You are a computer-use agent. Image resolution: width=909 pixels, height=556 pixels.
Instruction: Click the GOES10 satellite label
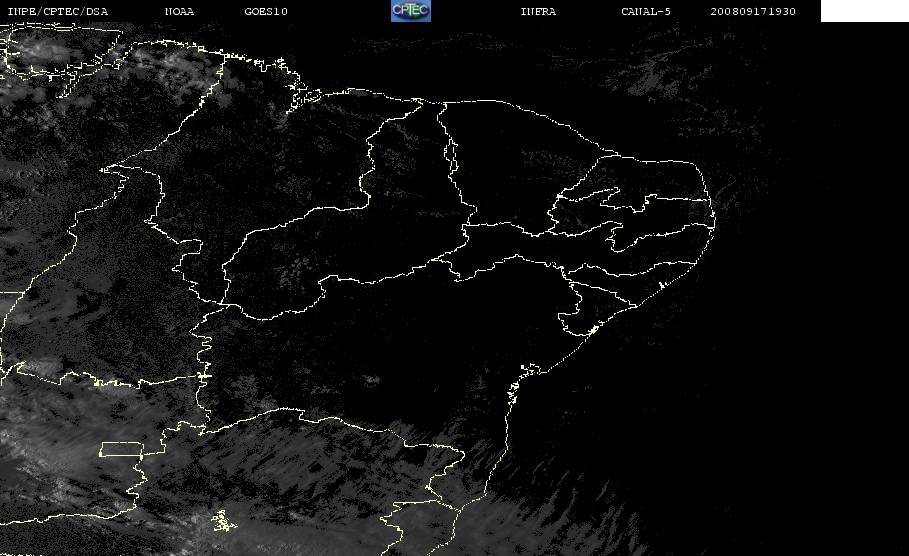pyautogui.click(x=266, y=11)
